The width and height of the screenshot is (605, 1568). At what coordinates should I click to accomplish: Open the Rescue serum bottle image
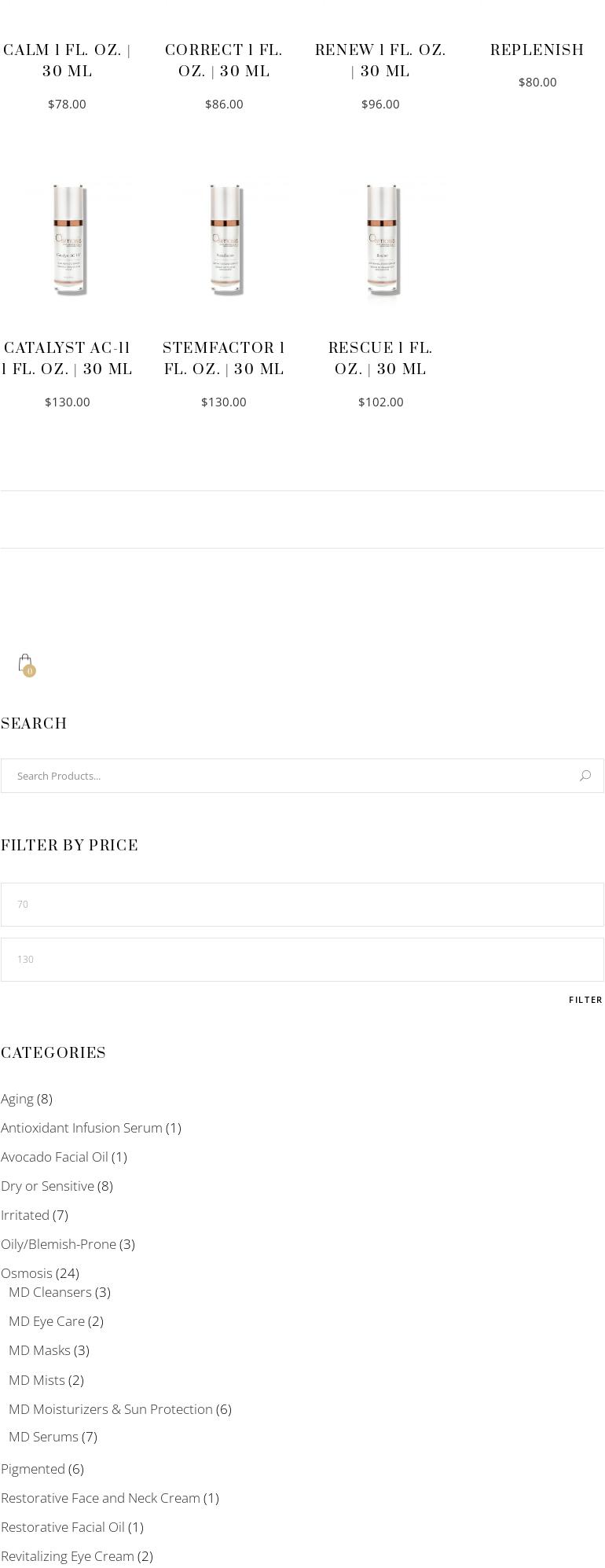(381, 240)
